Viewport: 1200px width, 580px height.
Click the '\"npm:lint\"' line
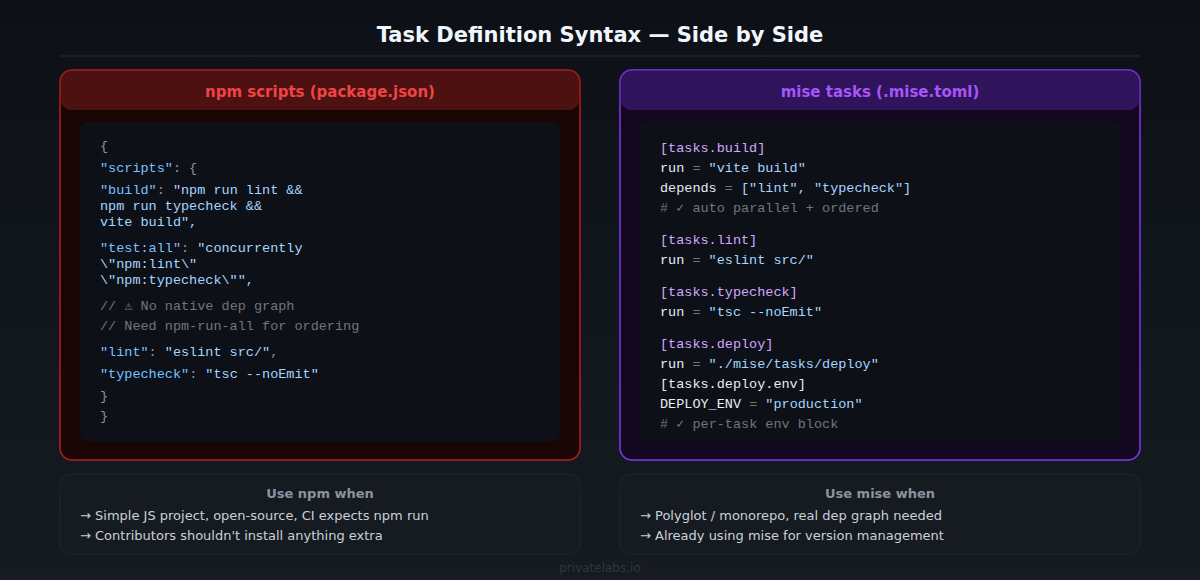click(148, 264)
